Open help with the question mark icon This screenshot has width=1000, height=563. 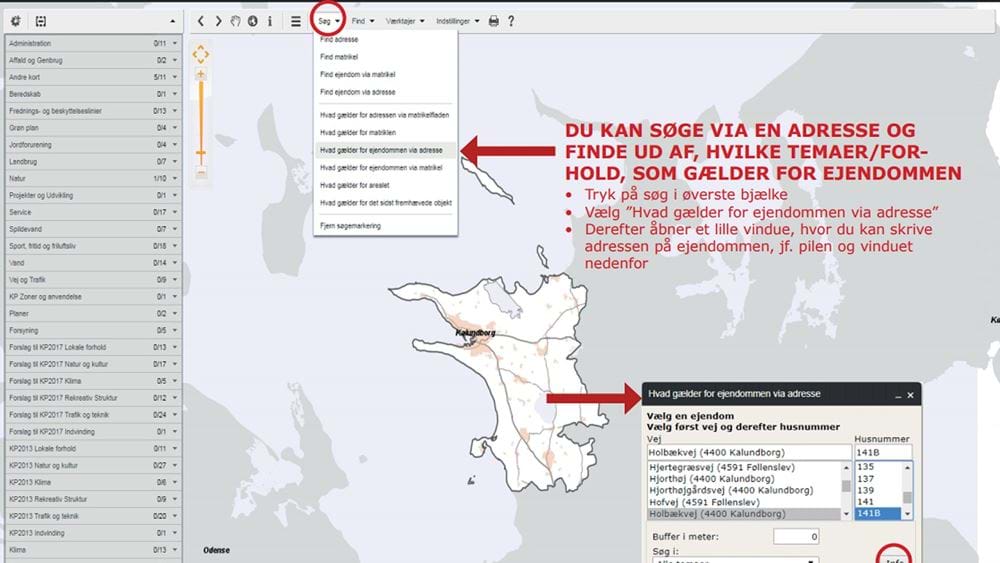tap(511, 21)
